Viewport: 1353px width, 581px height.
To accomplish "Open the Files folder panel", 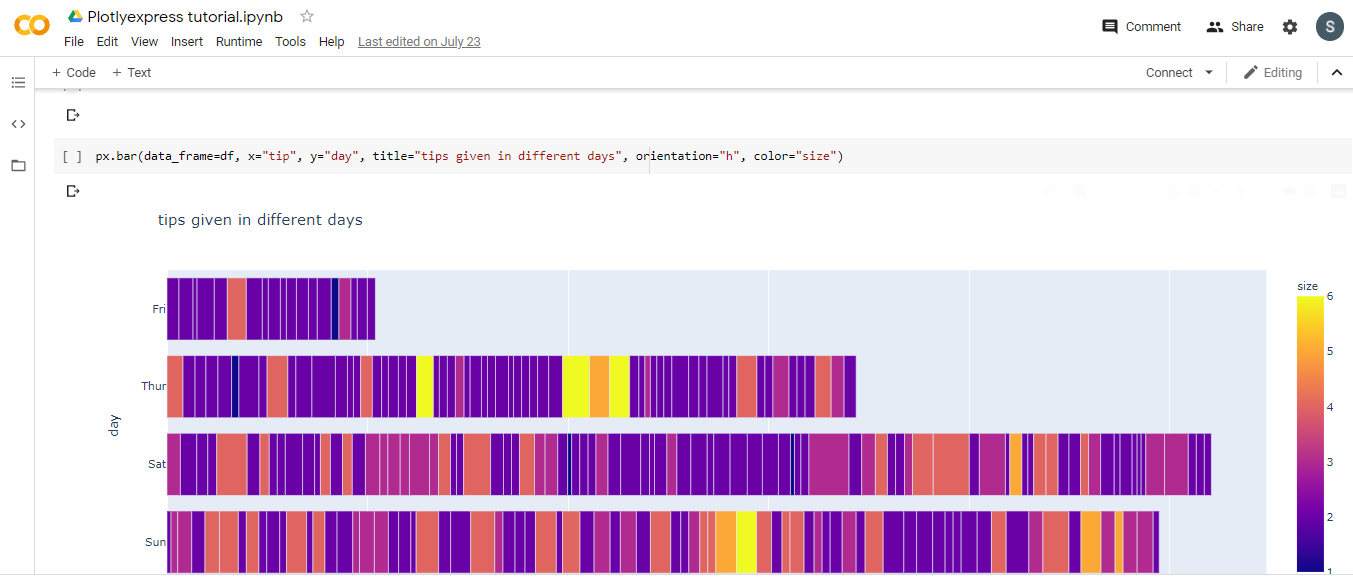I will (x=18, y=165).
